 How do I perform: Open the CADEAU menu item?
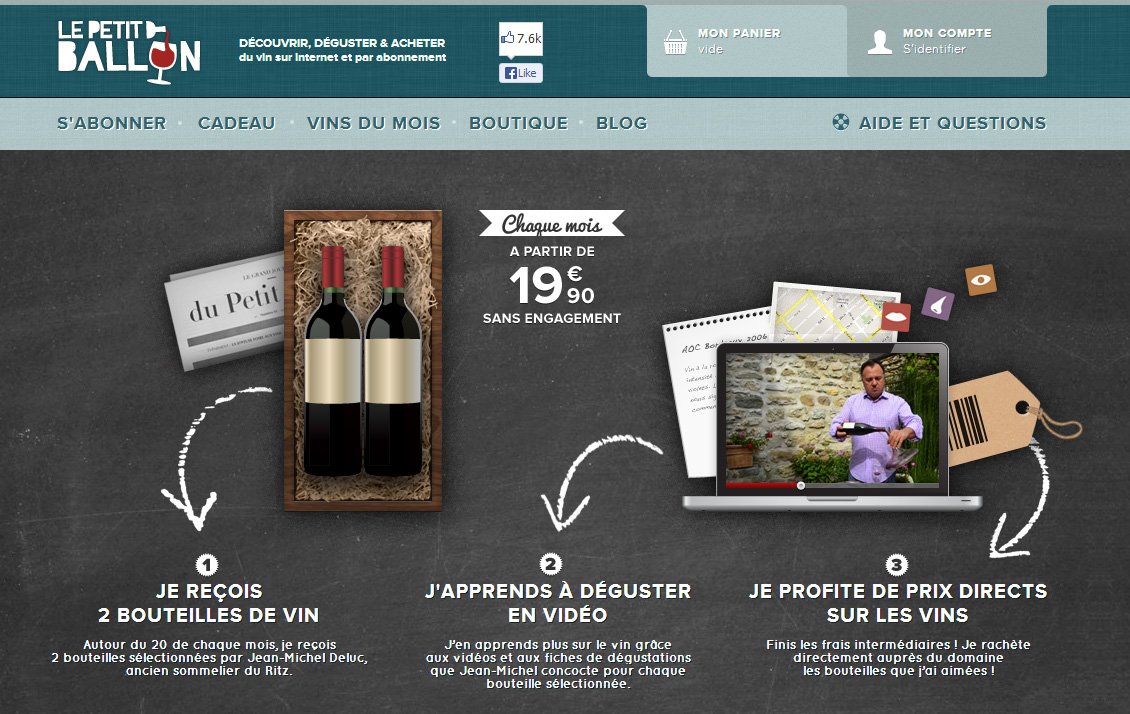point(236,123)
